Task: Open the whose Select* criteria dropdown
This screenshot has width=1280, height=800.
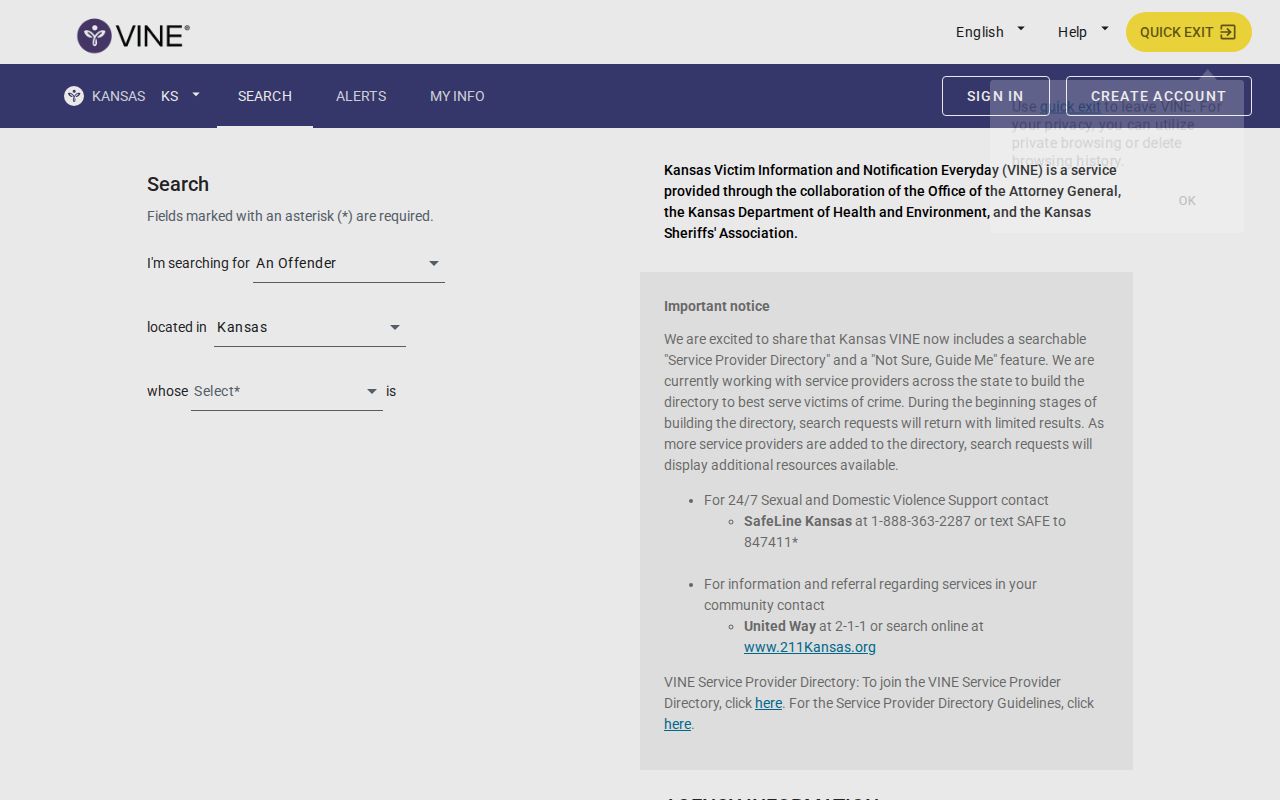Action: [287, 391]
